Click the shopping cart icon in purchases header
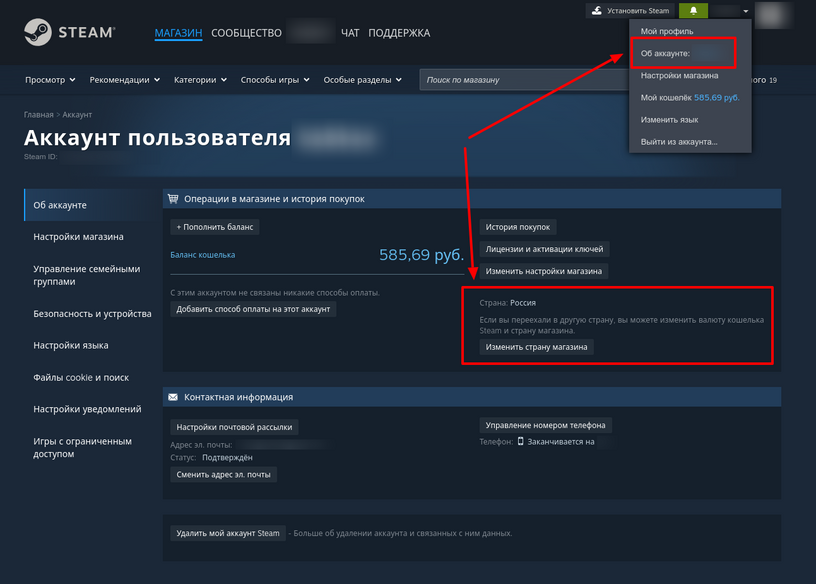The width and height of the screenshot is (816, 584). pos(173,199)
